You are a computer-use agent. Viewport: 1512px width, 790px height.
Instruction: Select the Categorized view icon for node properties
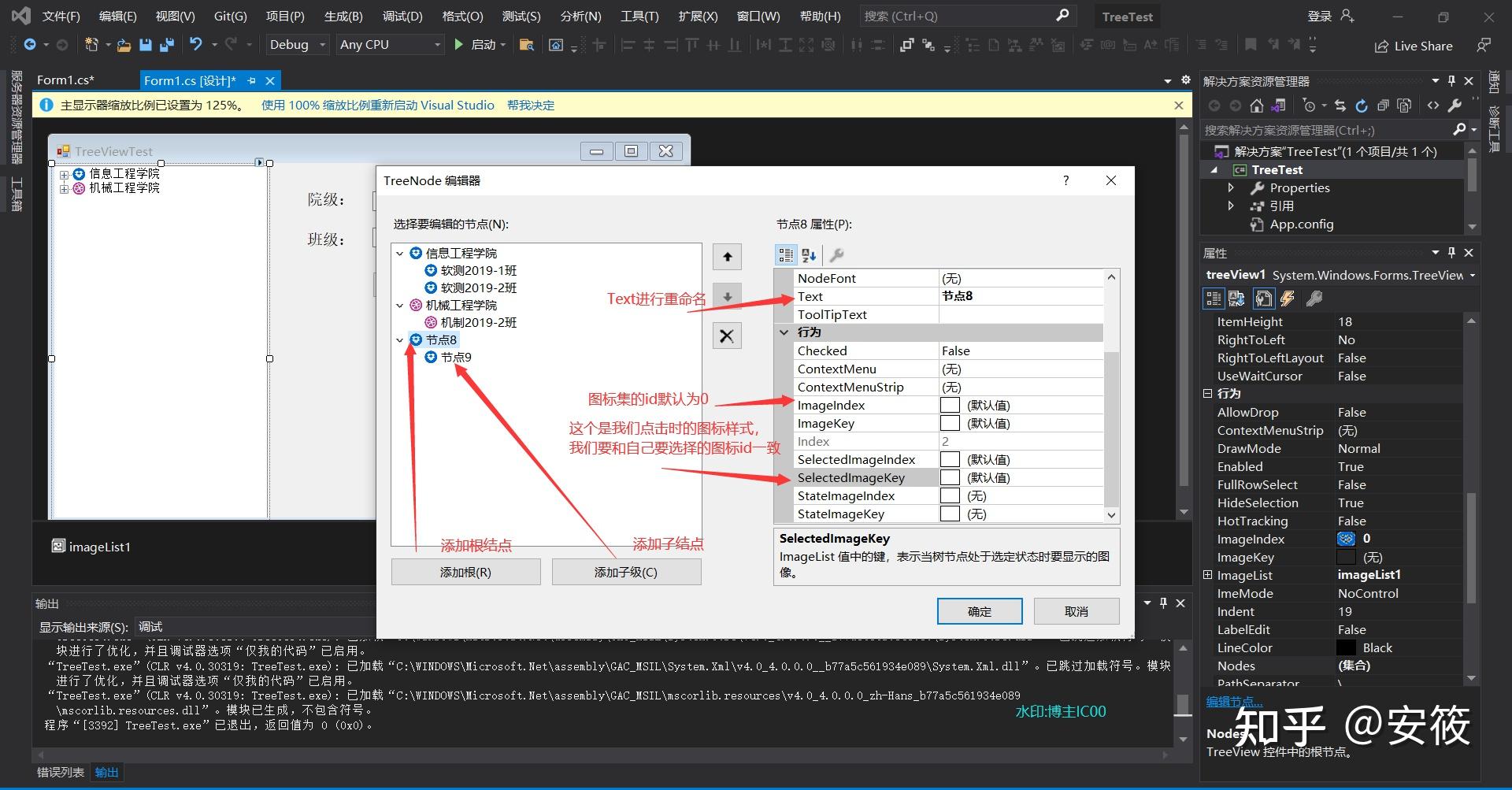point(785,254)
